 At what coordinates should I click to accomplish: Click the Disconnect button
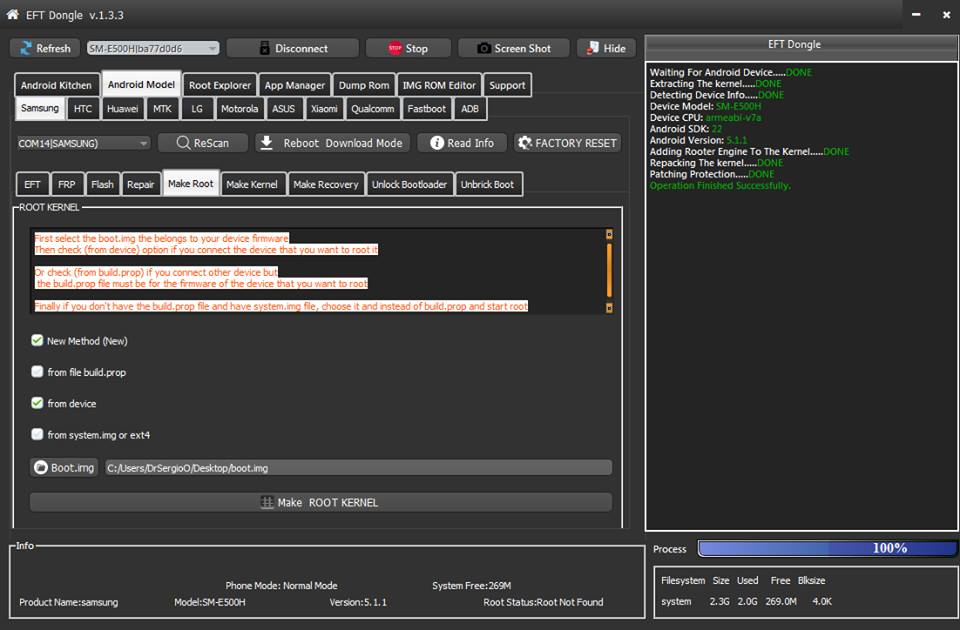click(x=293, y=48)
